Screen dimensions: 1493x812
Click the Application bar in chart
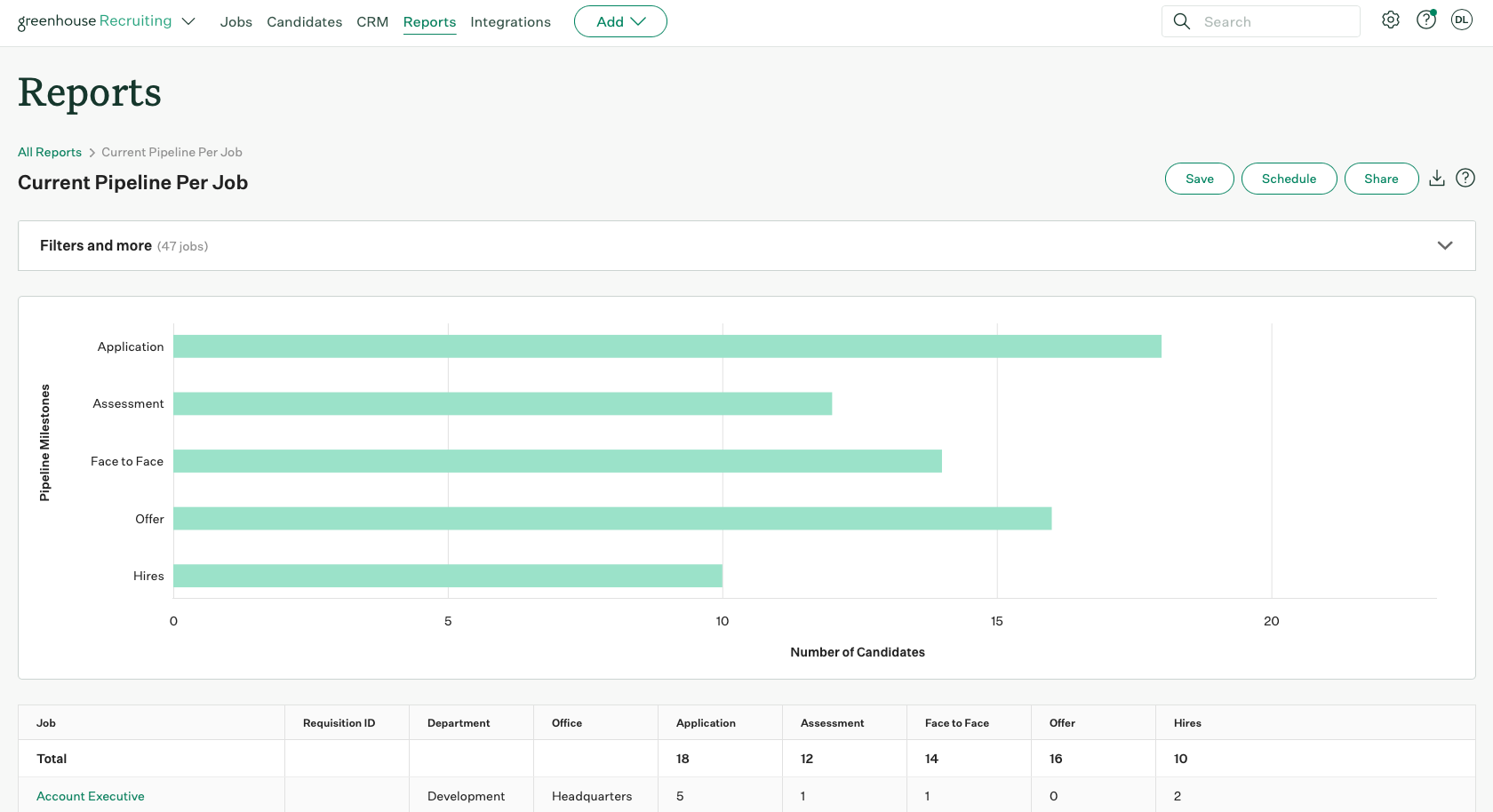[x=667, y=346]
